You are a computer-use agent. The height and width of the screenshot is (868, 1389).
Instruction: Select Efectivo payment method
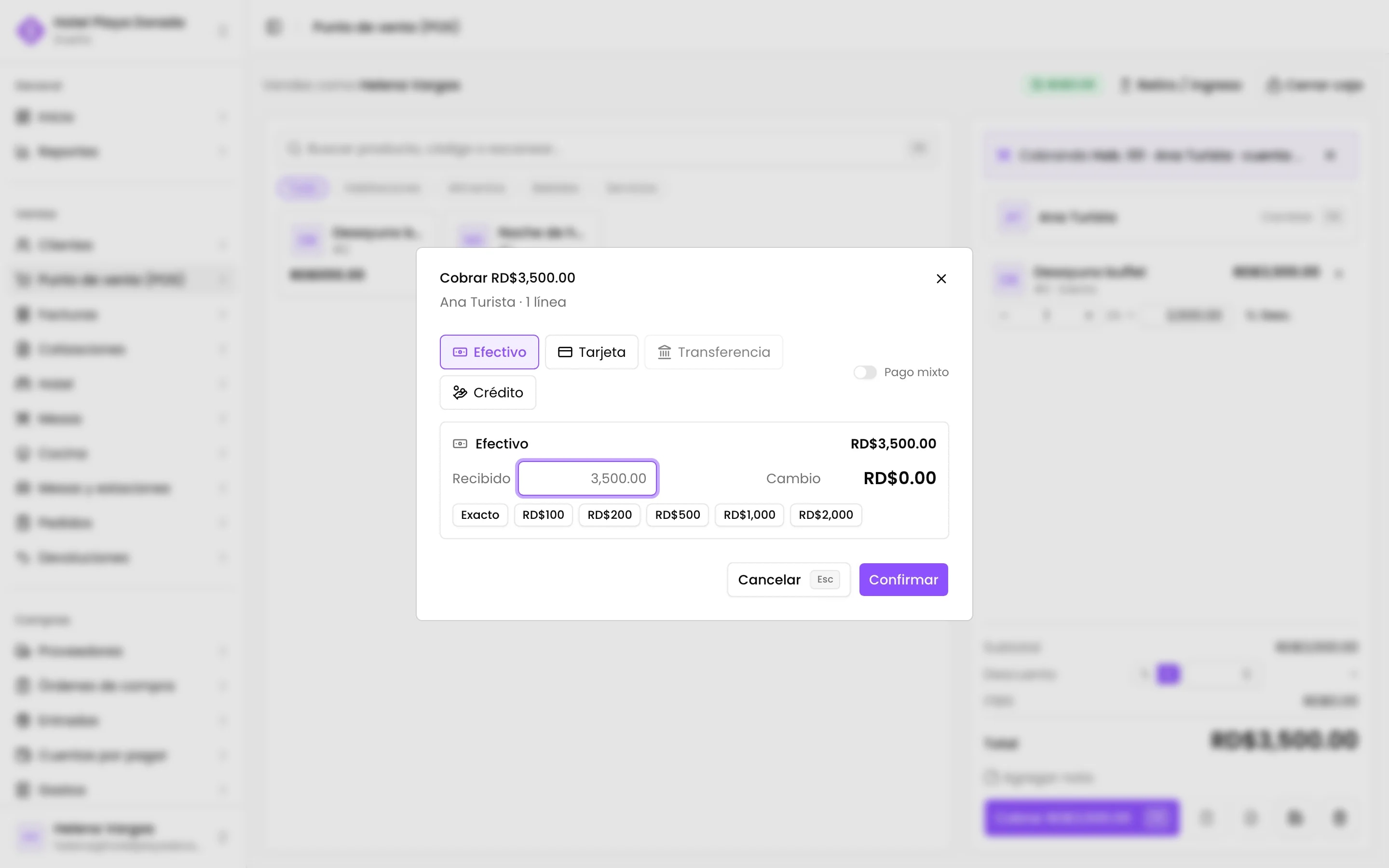(489, 352)
